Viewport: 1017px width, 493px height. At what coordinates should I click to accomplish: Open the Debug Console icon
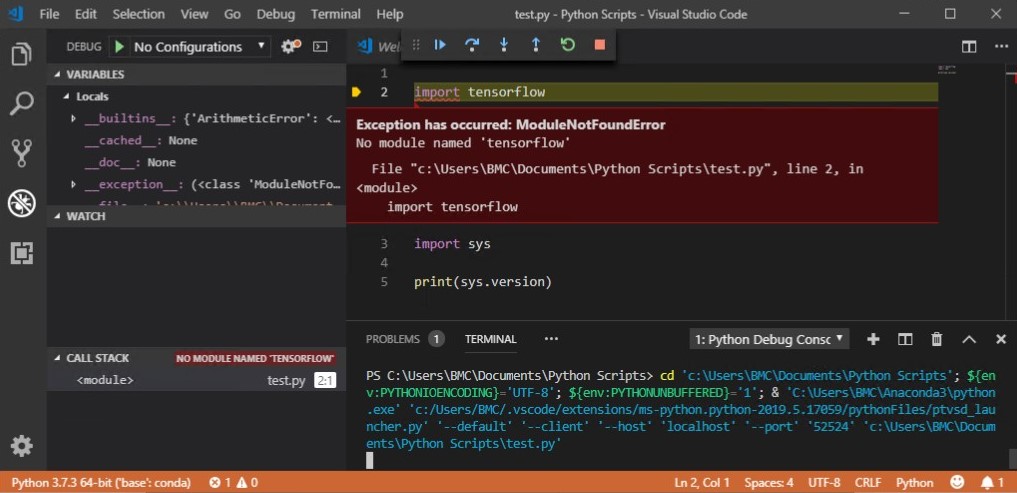coord(320,47)
